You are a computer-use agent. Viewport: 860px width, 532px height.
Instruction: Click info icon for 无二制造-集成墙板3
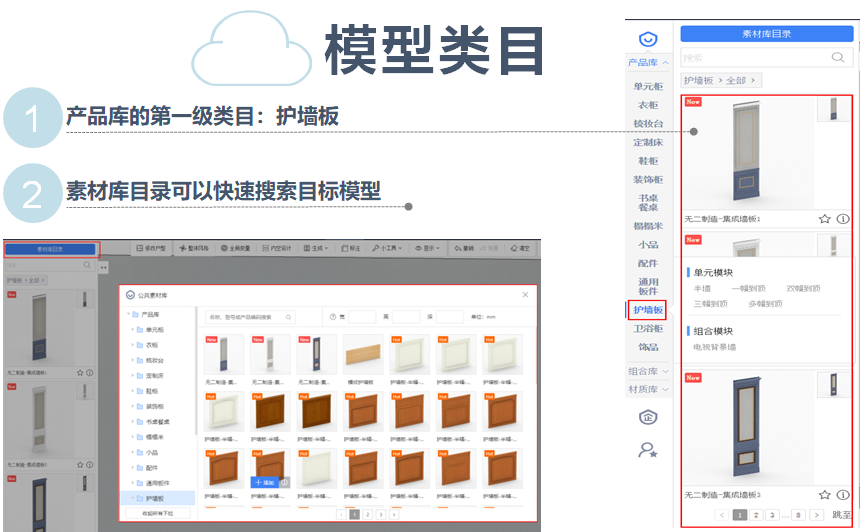[x=843, y=494]
